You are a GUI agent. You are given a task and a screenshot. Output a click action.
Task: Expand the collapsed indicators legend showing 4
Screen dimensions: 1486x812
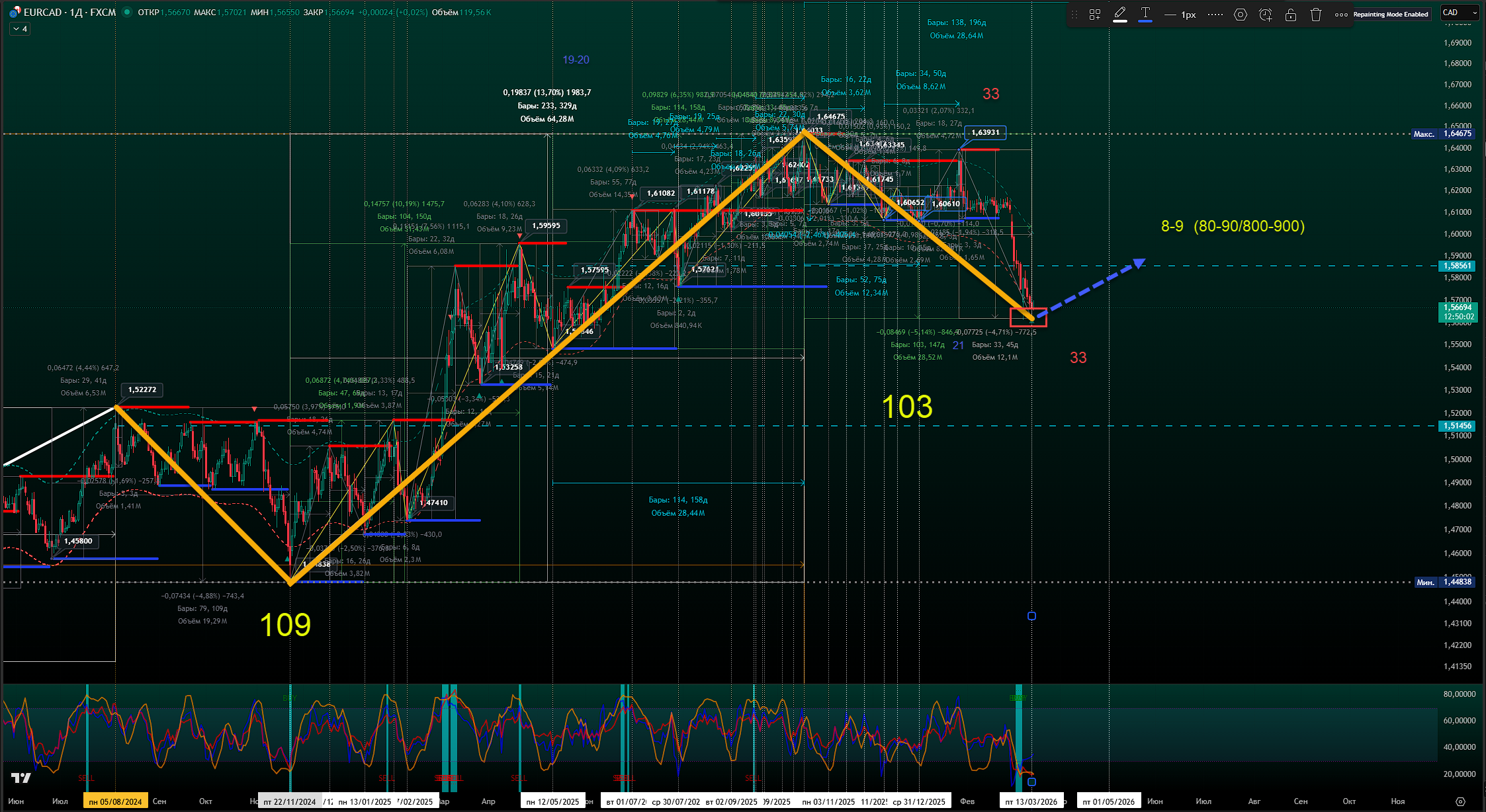coord(20,29)
